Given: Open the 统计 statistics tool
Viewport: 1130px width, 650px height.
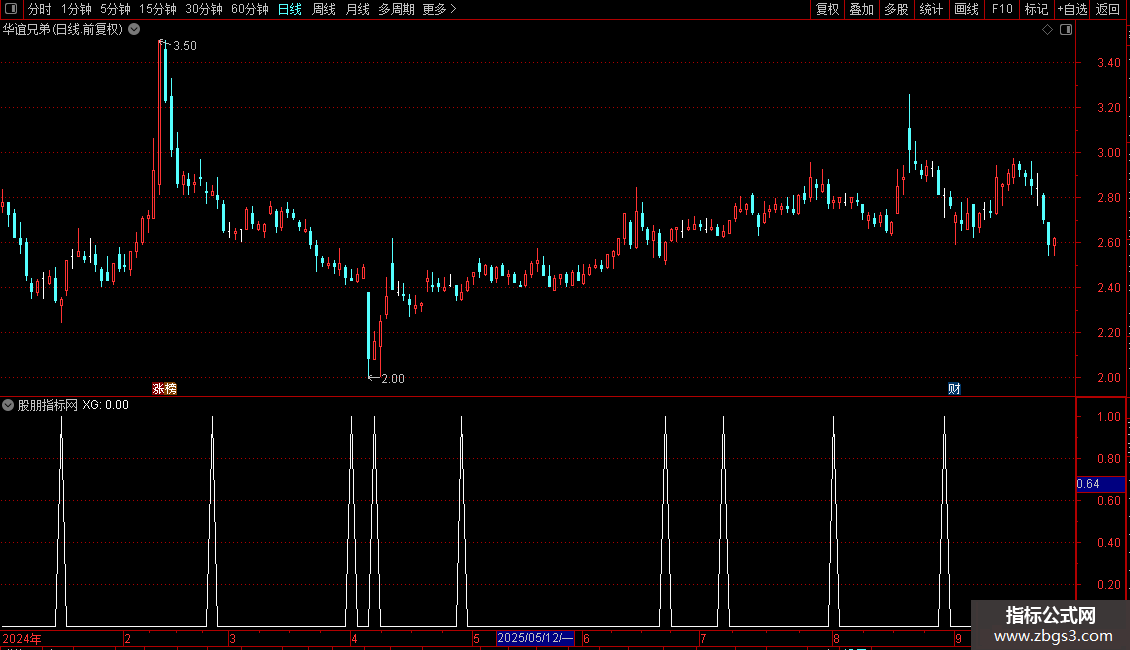Looking at the screenshot, I should click(x=931, y=9).
